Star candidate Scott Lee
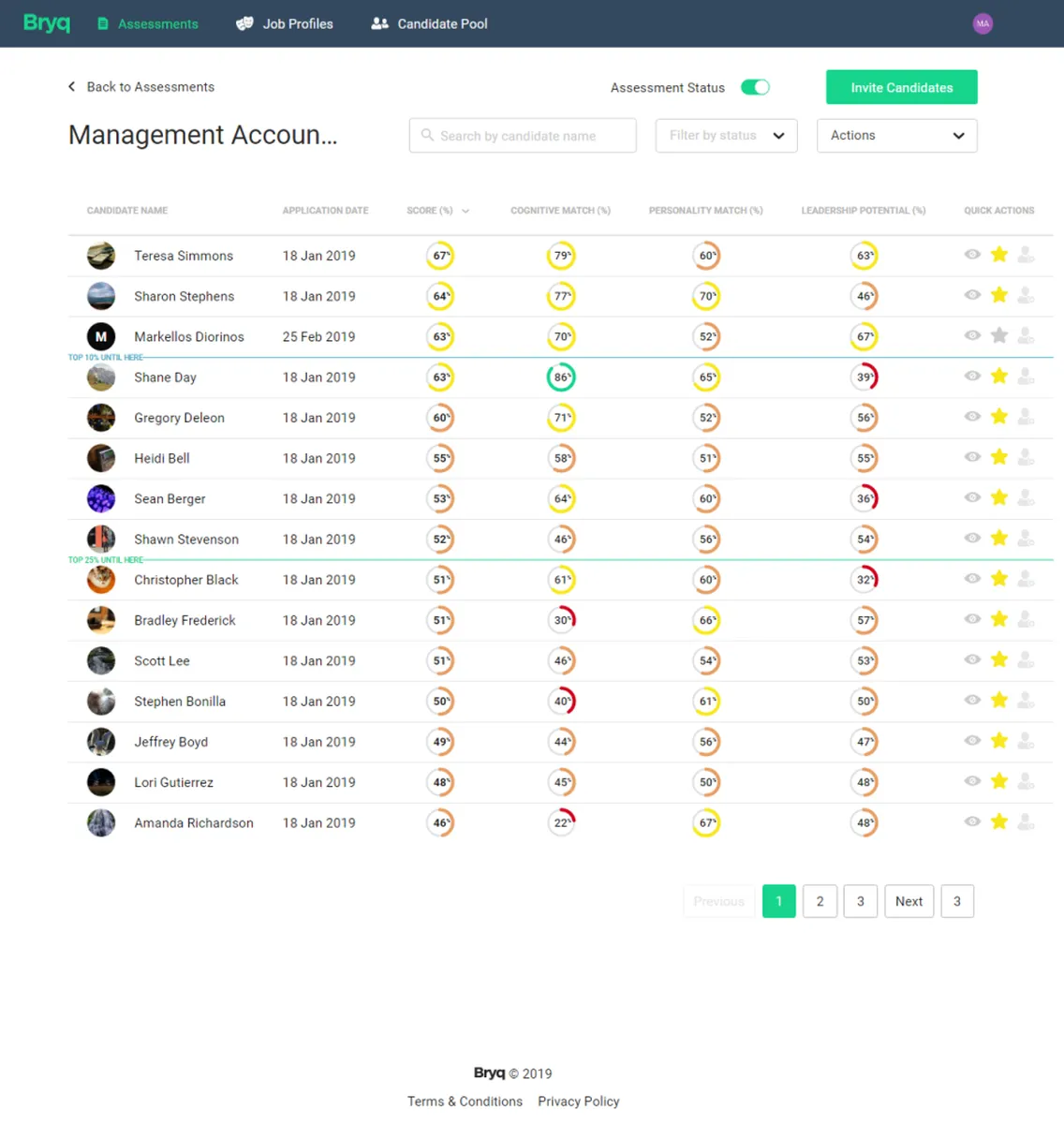Viewport: 1064px width, 1124px height. (x=999, y=659)
